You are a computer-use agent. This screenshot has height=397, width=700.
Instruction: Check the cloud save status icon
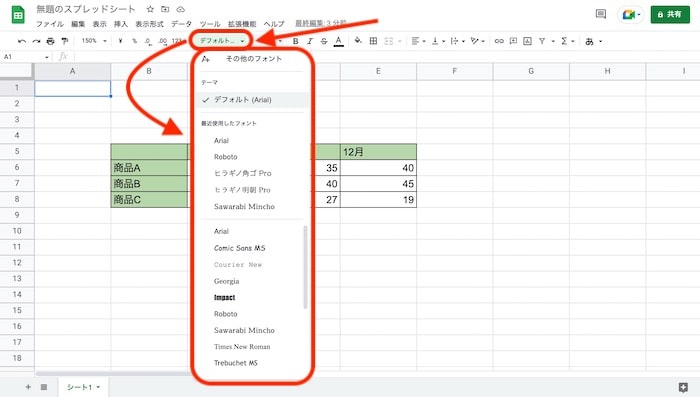pyautogui.click(x=181, y=9)
